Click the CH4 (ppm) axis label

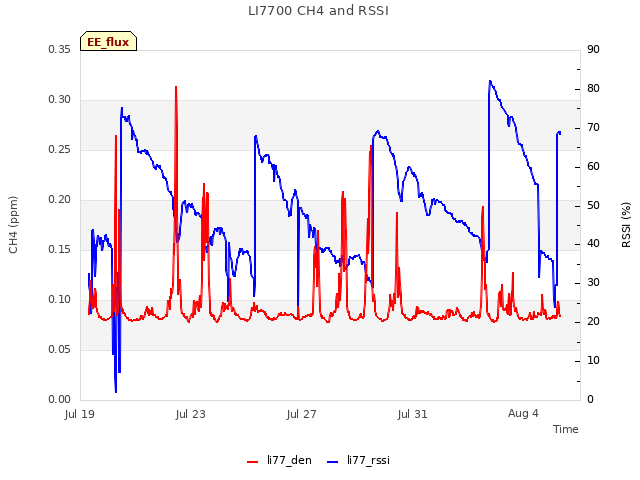click(13, 225)
